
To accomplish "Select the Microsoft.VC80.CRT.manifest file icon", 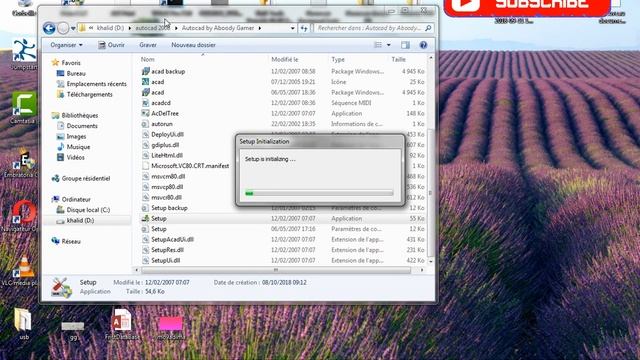I will click(x=145, y=166).
